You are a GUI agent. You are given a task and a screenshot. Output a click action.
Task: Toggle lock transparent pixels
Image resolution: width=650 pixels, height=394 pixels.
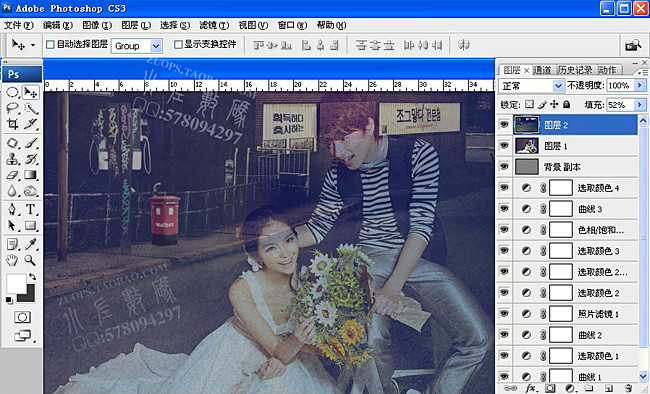pyautogui.click(x=529, y=104)
